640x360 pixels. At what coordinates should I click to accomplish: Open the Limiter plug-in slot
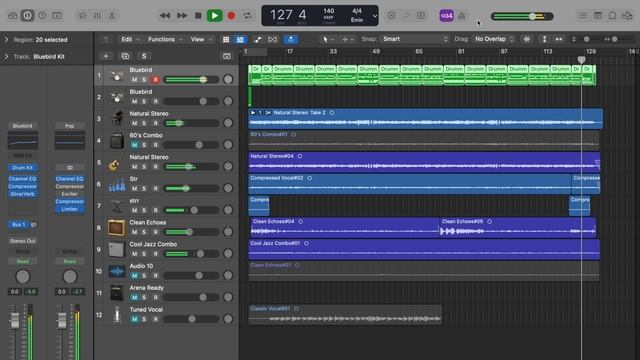click(69, 209)
